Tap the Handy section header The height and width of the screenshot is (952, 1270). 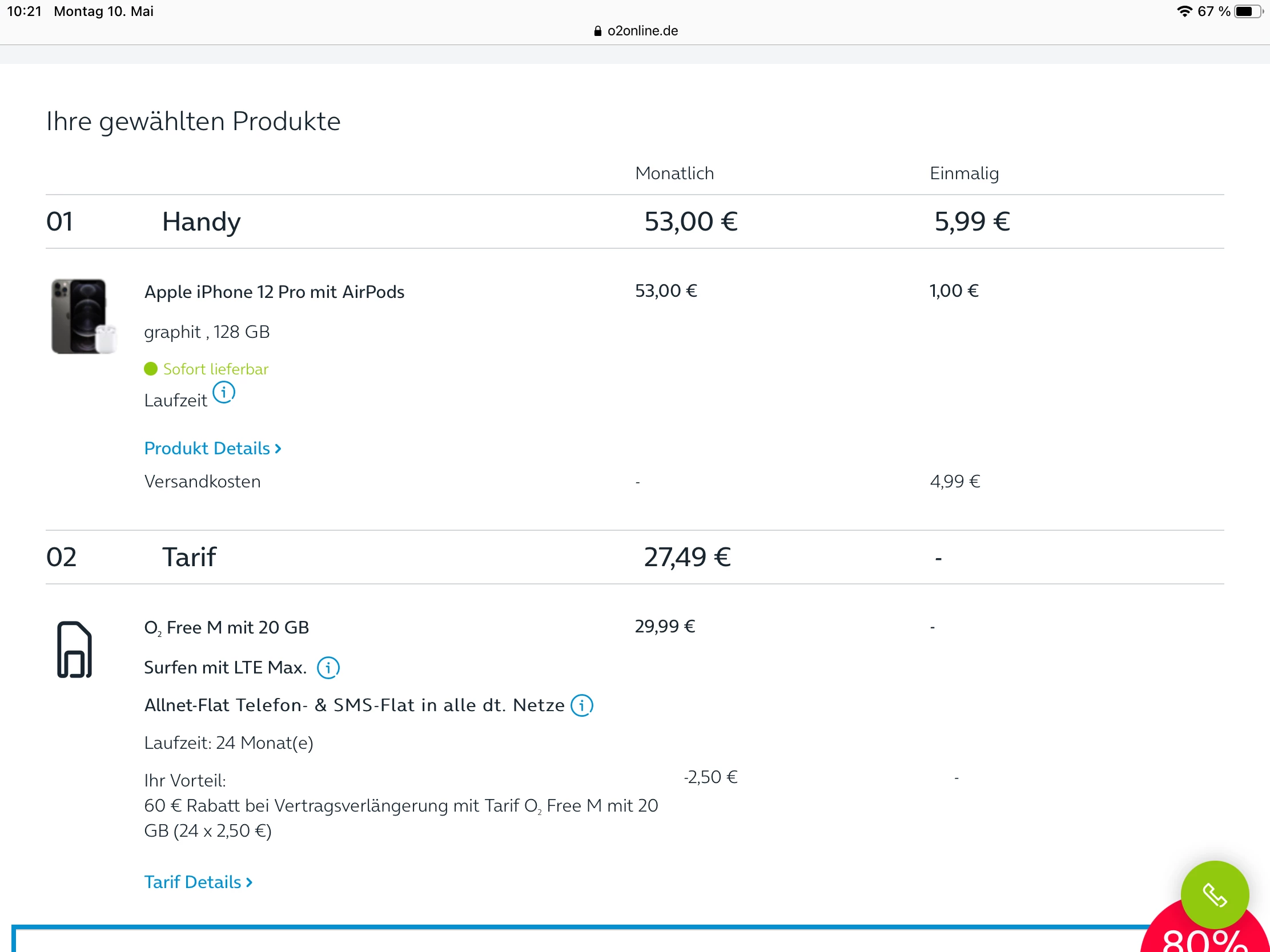click(x=201, y=221)
